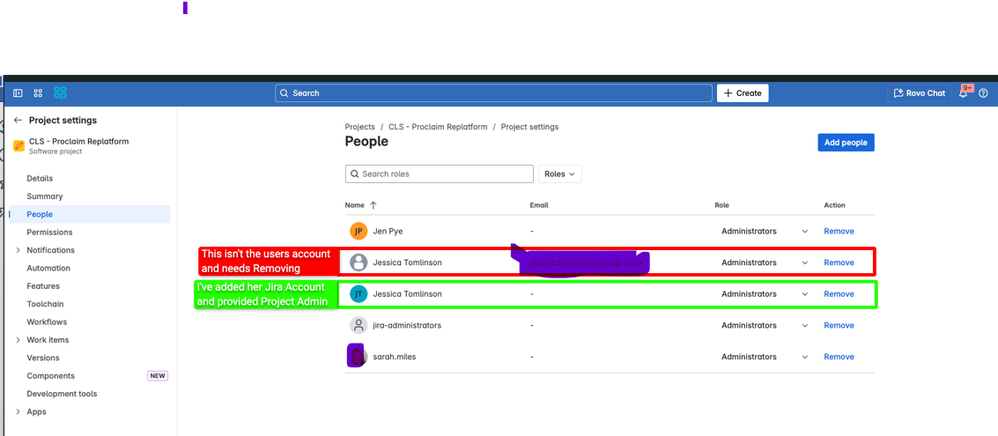Open Summary in project settings sidebar
The width and height of the screenshot is (998, 436).
click(x=45, y=196)
